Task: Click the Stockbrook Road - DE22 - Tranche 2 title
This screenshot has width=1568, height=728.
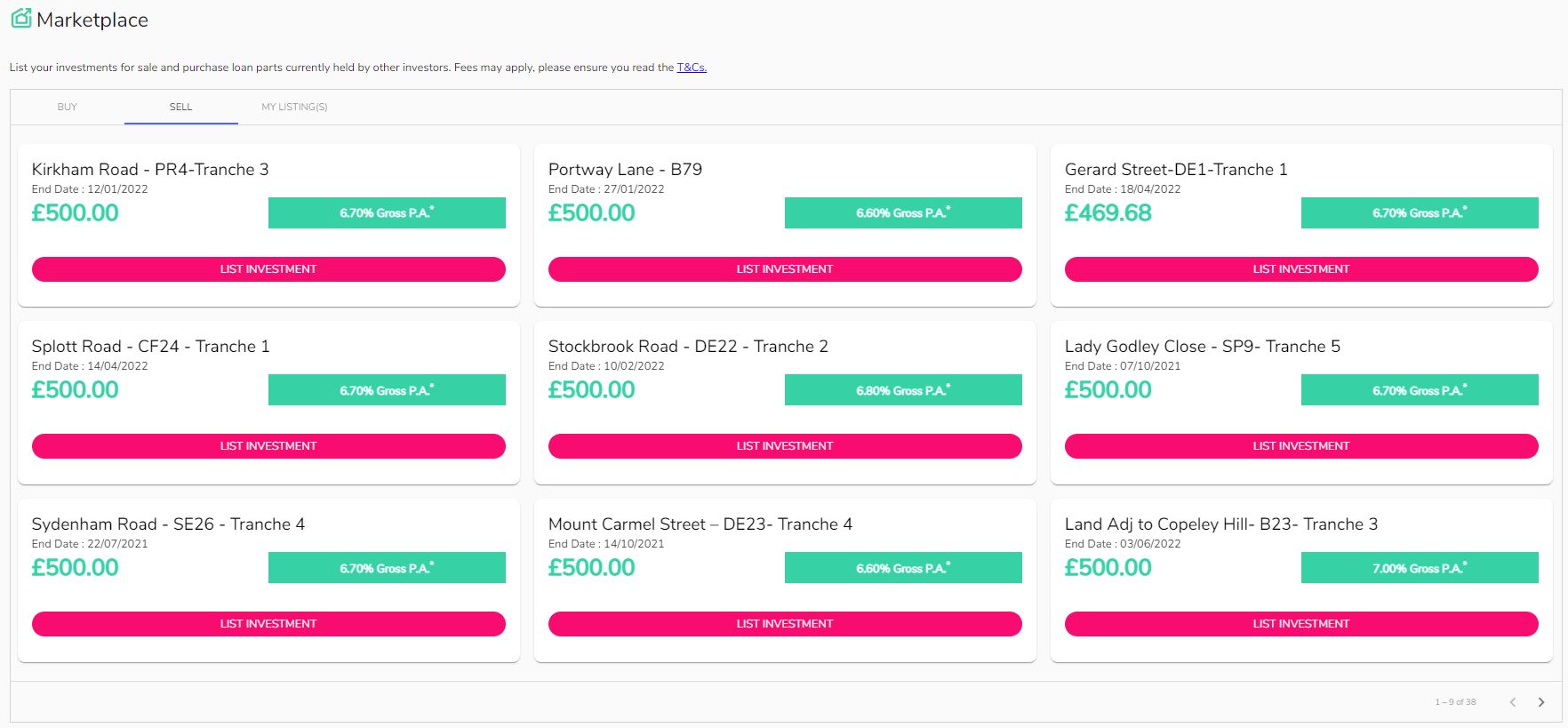Action: coord(688,347)
